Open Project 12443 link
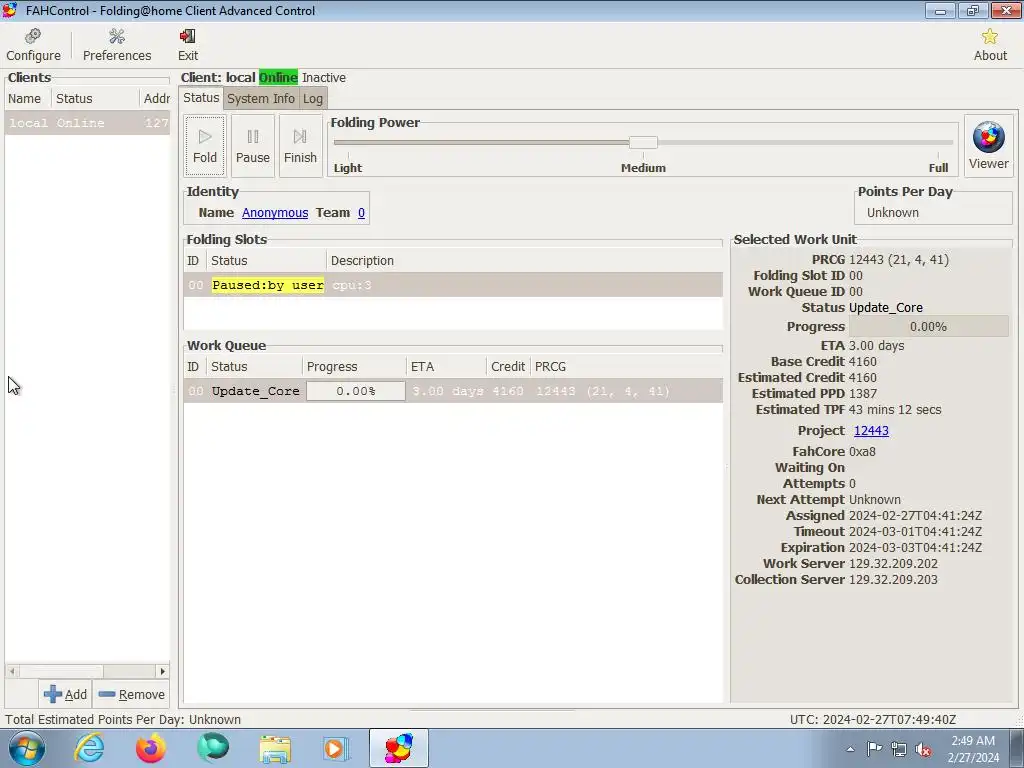 pyautogui.click(x=871, y=430)
